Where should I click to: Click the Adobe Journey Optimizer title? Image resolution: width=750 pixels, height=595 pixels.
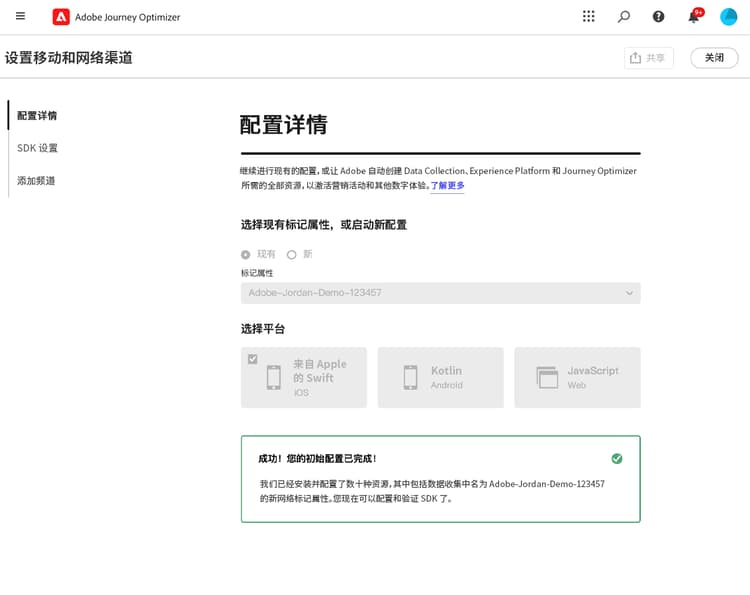[x=127, y=17]
